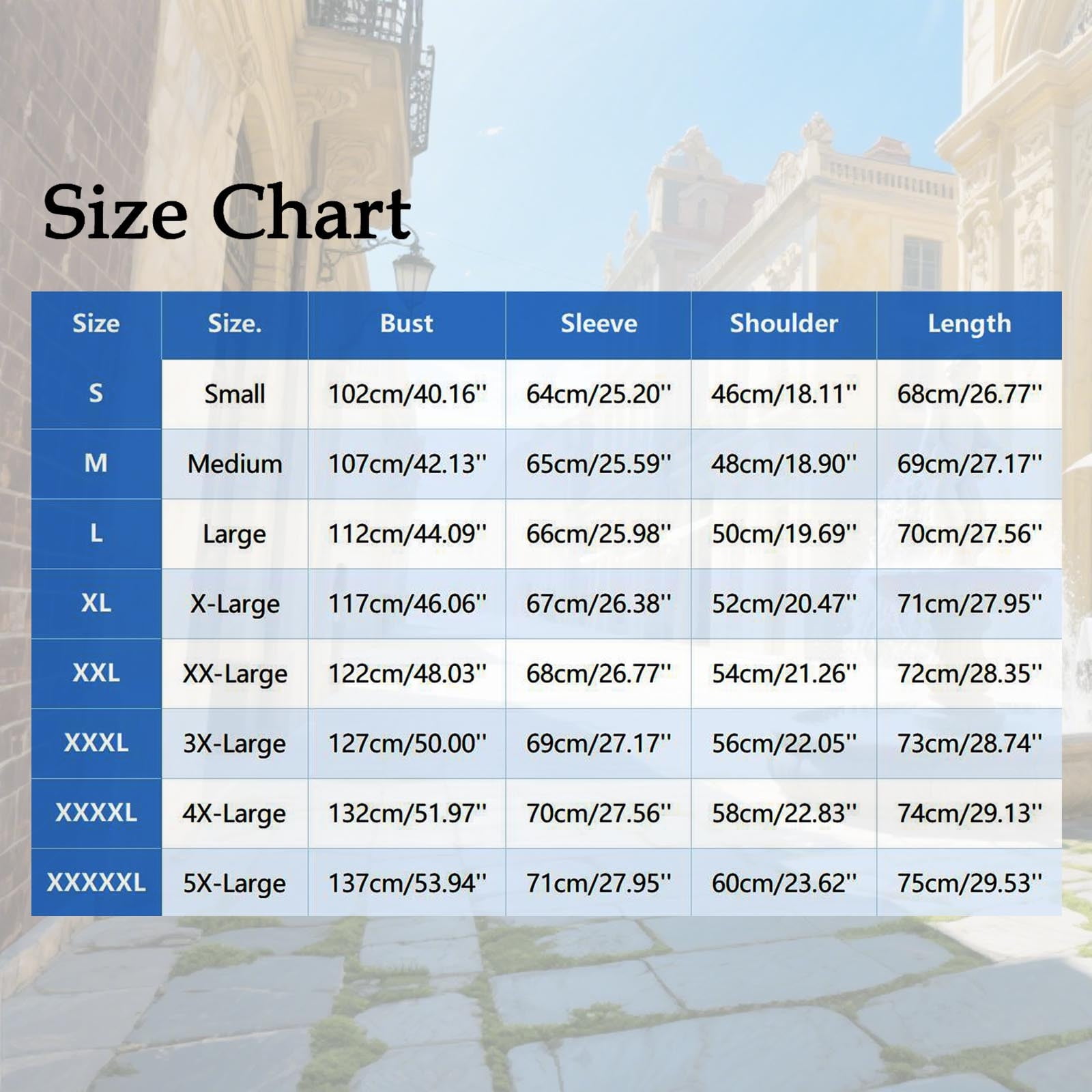
Task: Click shoulder value '54cm/21.26''
Action: pos(784,674)
